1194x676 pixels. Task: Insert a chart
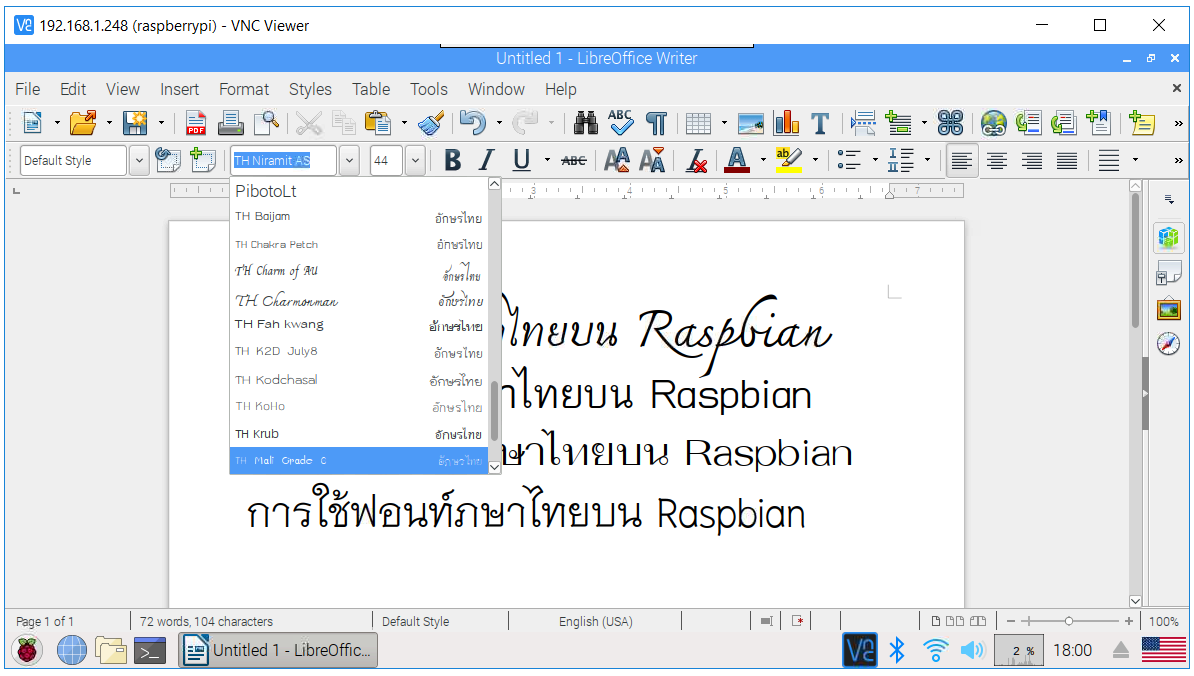click(x=786, y=123)
